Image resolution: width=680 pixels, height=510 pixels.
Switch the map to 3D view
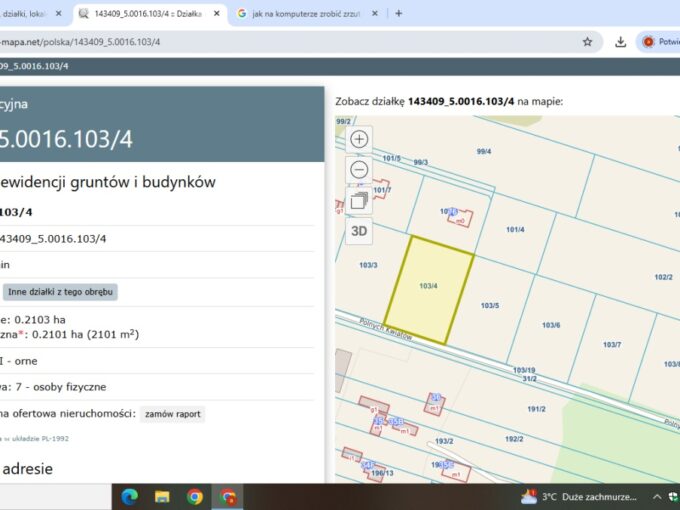click(x=359, y=231)
